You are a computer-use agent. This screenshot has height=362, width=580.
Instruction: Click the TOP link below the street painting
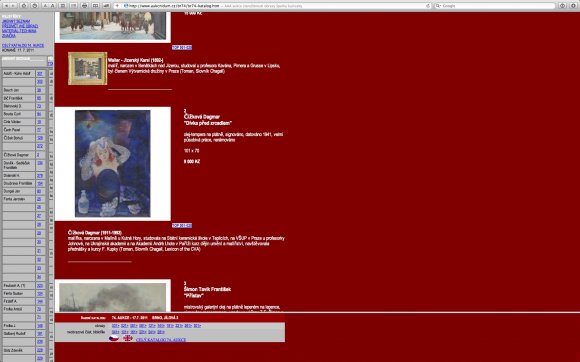point(182,47)
